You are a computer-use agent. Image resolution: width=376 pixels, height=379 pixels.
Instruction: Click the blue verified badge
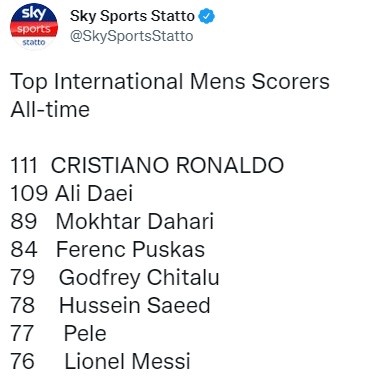click(207, 16)
